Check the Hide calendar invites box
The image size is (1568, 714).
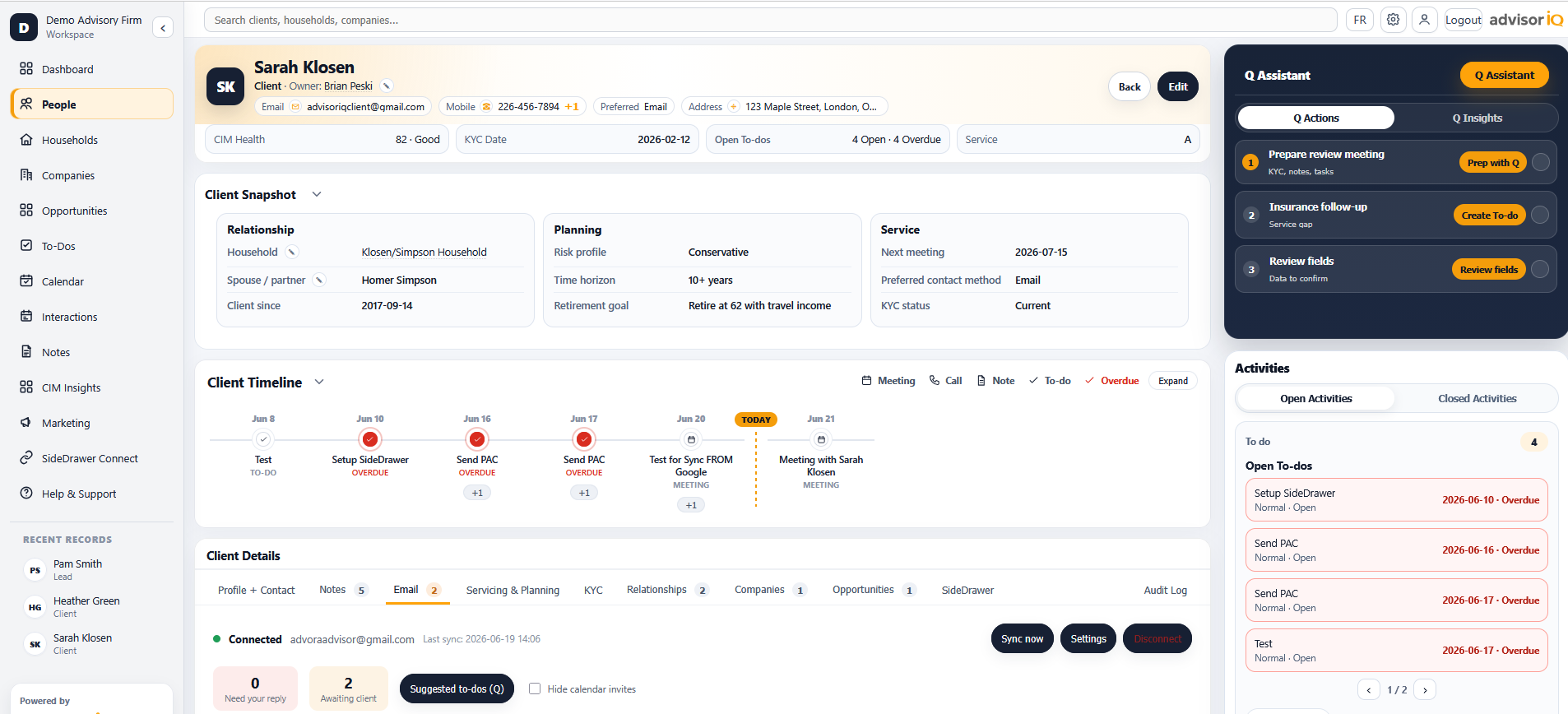pos(535,688)
